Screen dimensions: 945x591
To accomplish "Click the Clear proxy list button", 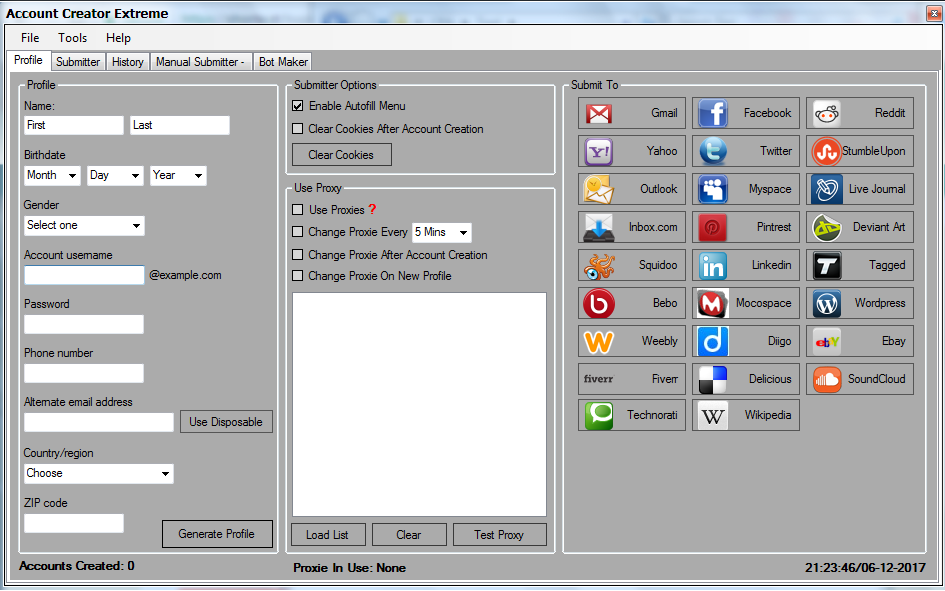I will [x=409, y=535].
